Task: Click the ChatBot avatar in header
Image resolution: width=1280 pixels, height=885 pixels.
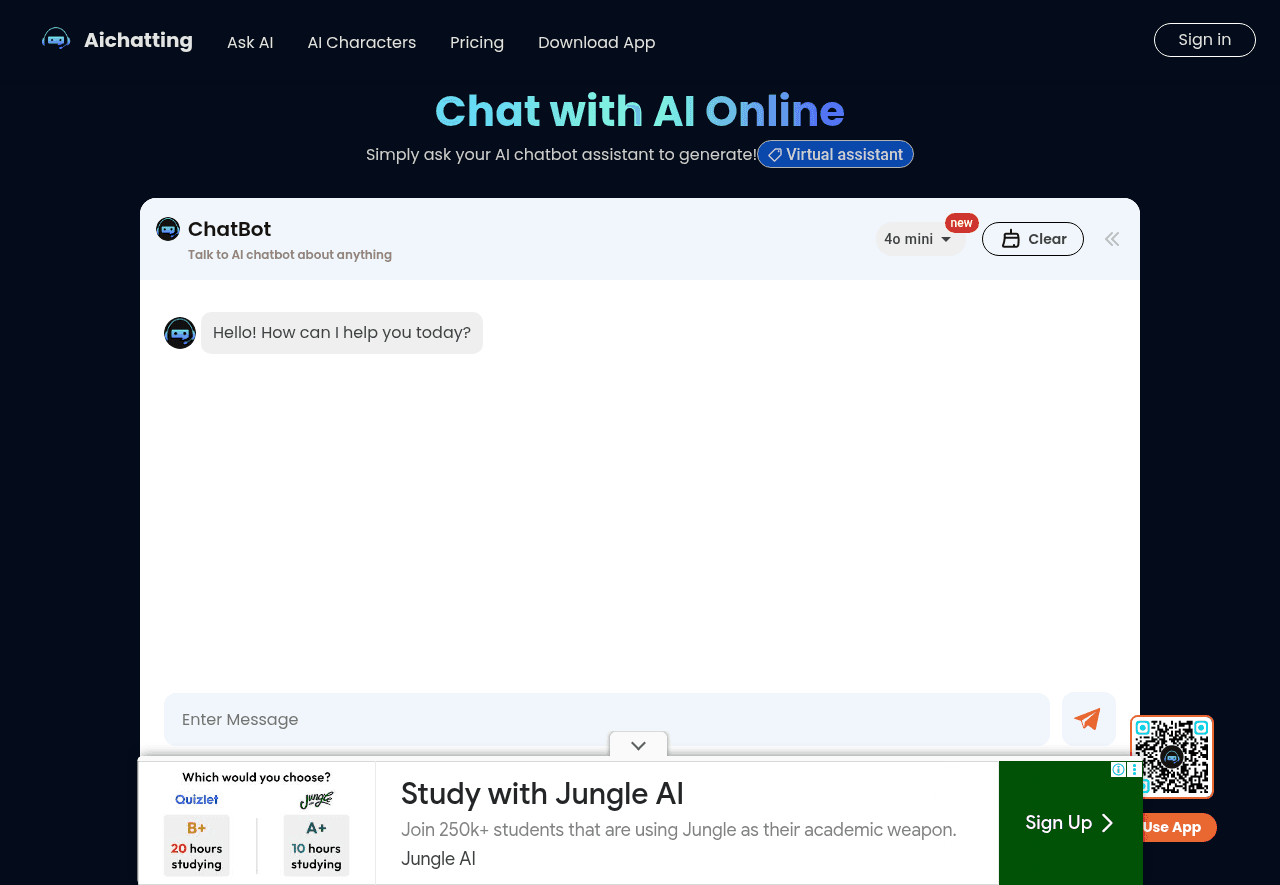Action: (x=168, y=229)
